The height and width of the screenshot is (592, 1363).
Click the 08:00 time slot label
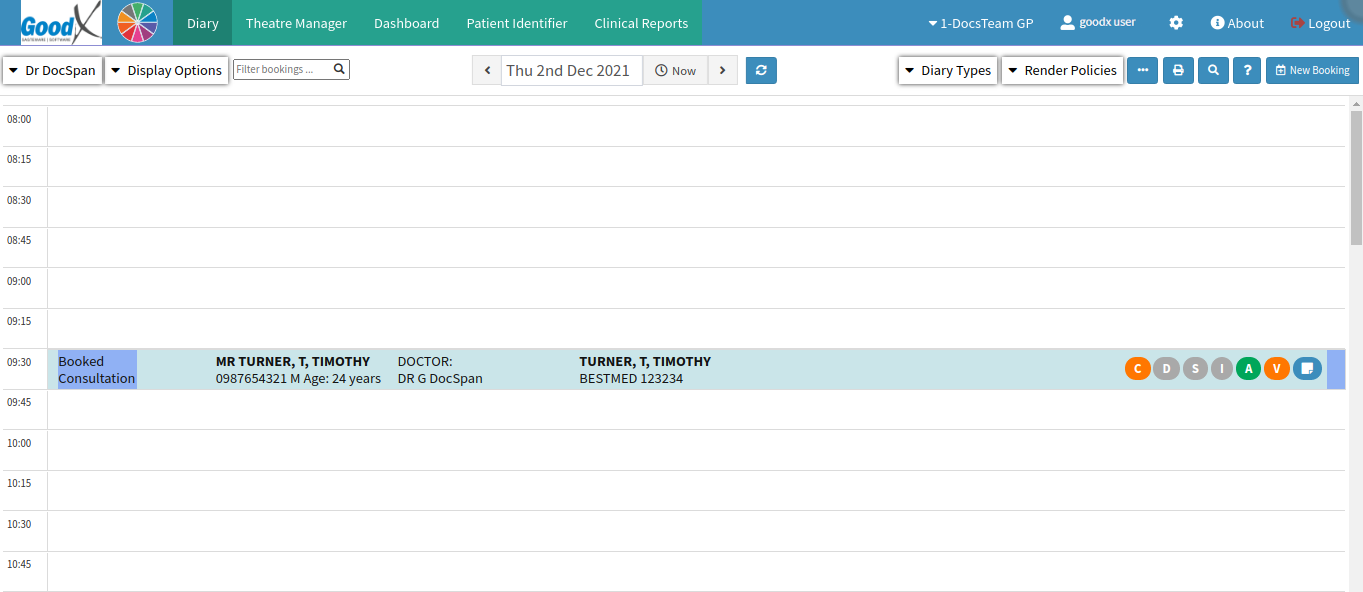(x=19, y=119)
